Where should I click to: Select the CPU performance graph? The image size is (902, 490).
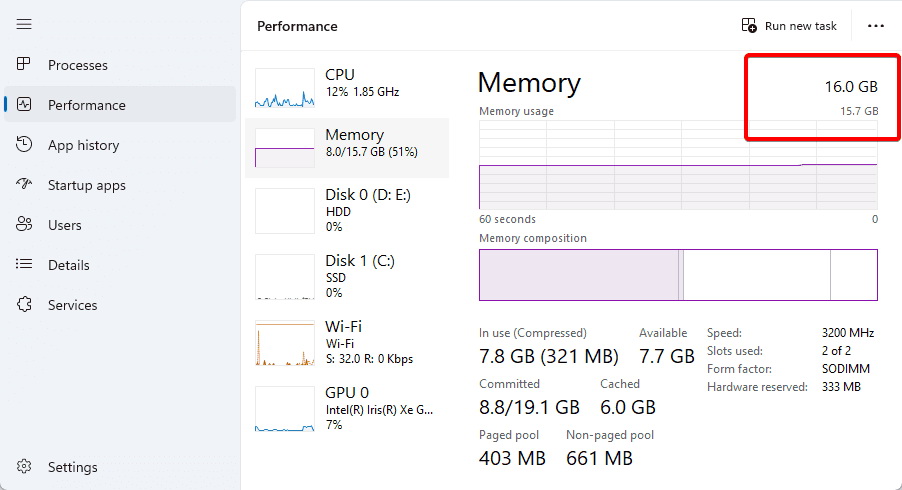(x=286, y=88)
